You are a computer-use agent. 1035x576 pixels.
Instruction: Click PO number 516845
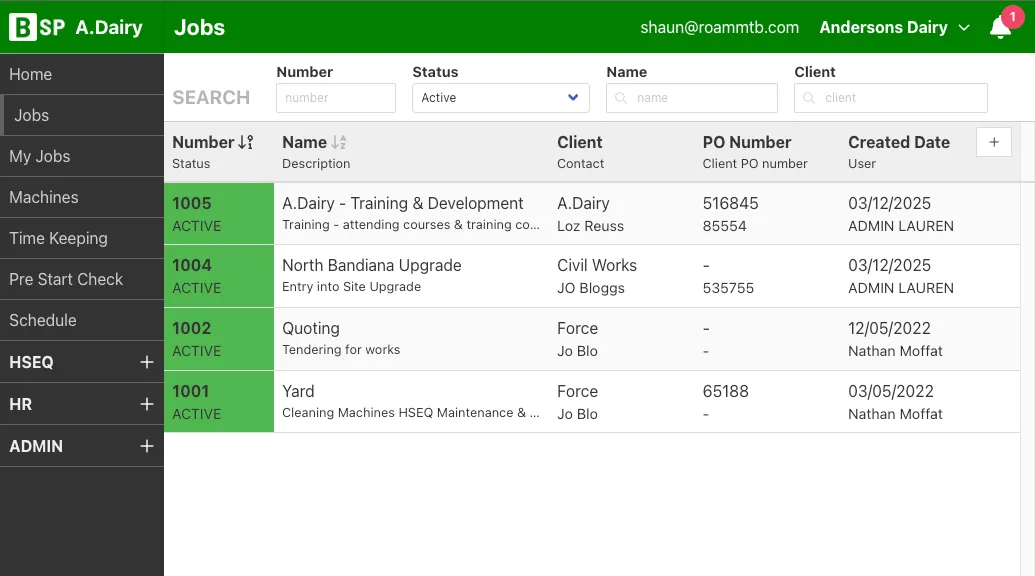click(x=730, y=203)
